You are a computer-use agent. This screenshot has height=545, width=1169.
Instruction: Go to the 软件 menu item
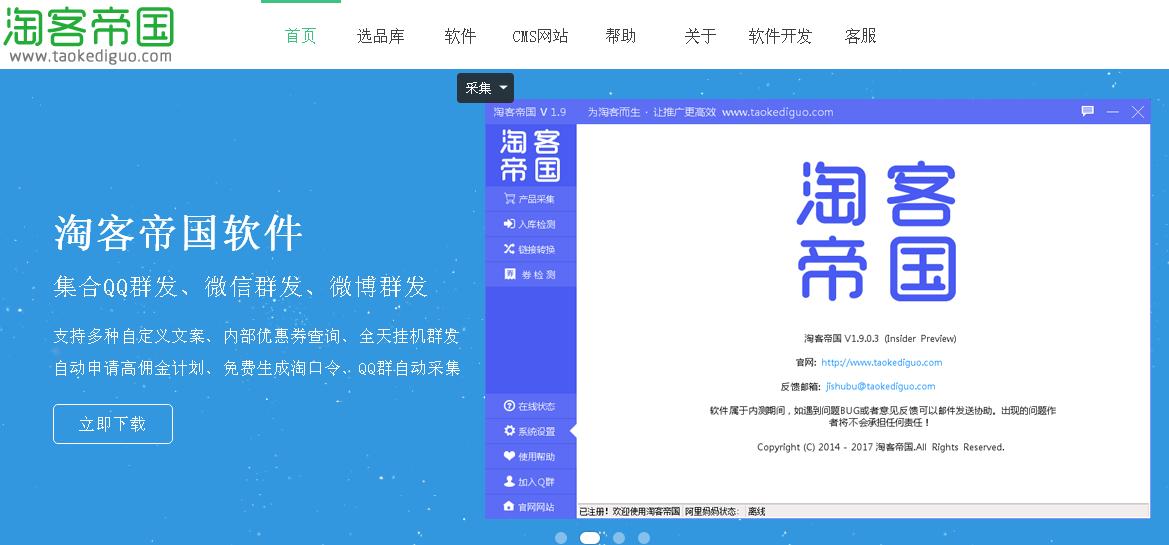(x=460, y=36)
